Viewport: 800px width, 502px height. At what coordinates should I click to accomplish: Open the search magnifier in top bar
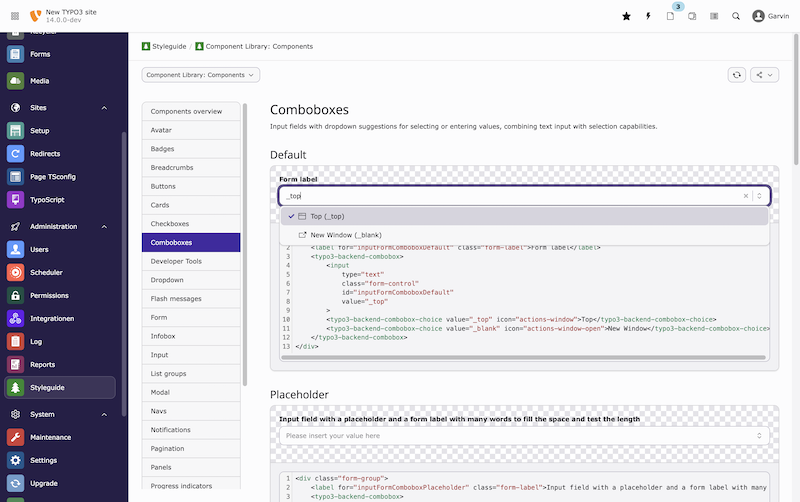[736, 16]
